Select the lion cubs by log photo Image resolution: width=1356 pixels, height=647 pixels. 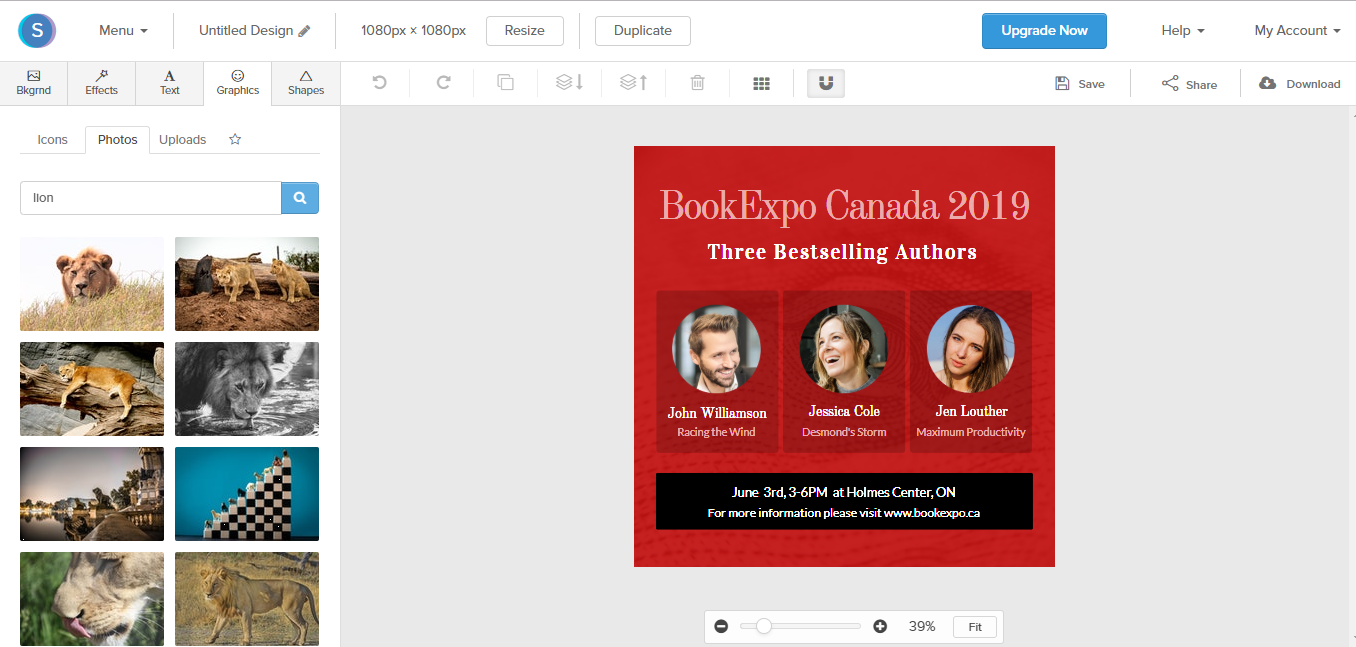[x=247, y=284]
